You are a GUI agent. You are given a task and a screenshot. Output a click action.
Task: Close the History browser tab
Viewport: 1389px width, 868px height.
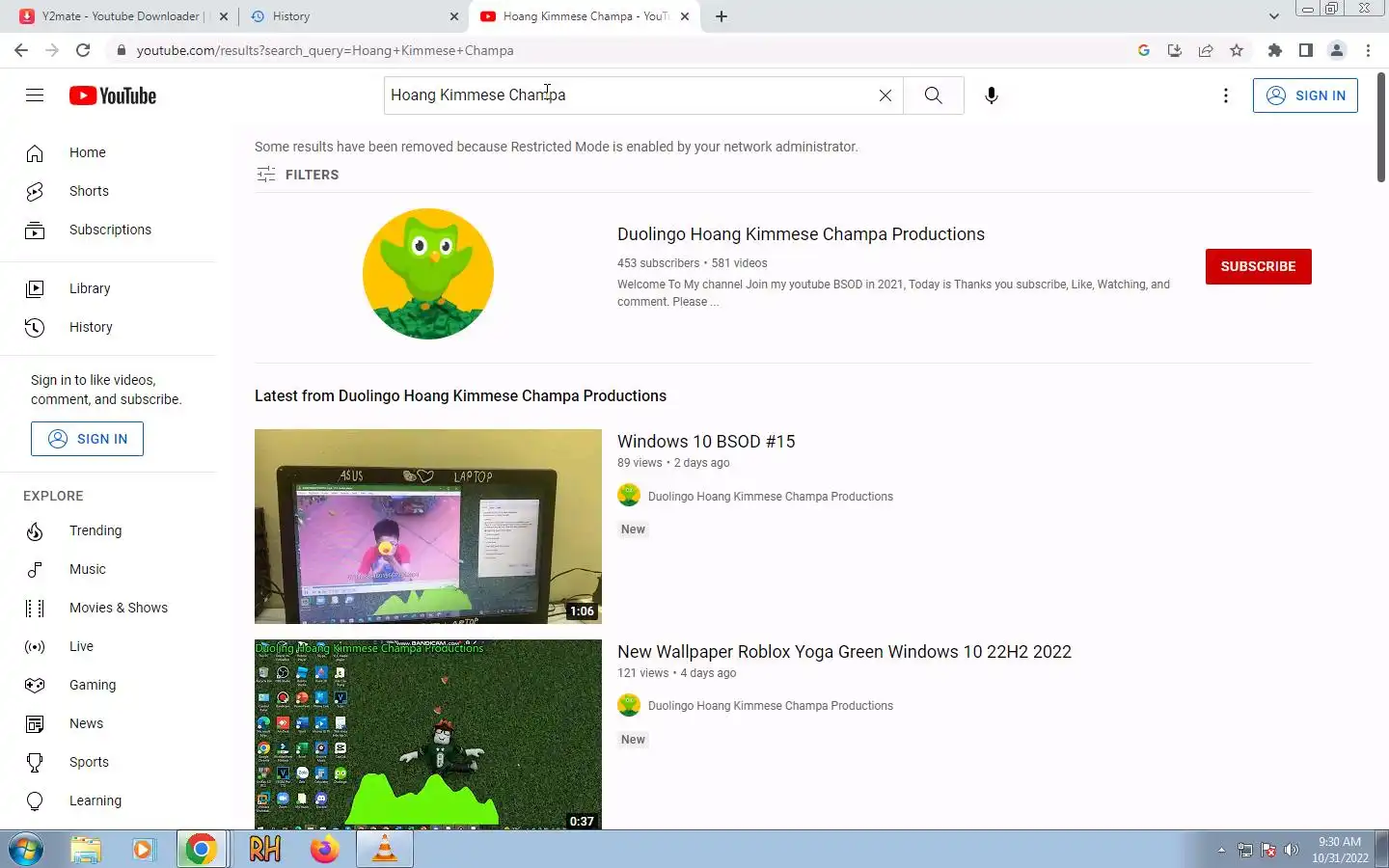(x=454, y=16)
